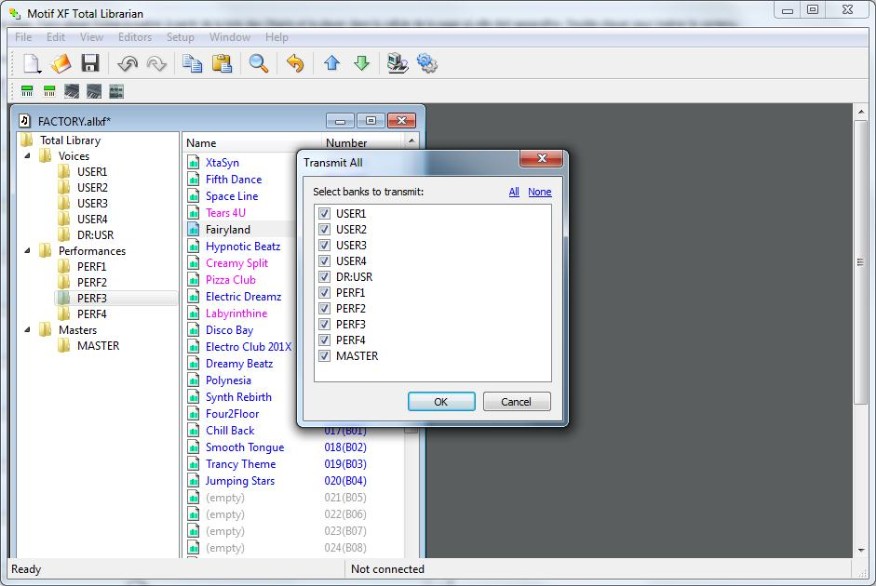The height and width of the screenshot is (586, 876).
Task: Open the Help menu
Action: coord(277,37)
